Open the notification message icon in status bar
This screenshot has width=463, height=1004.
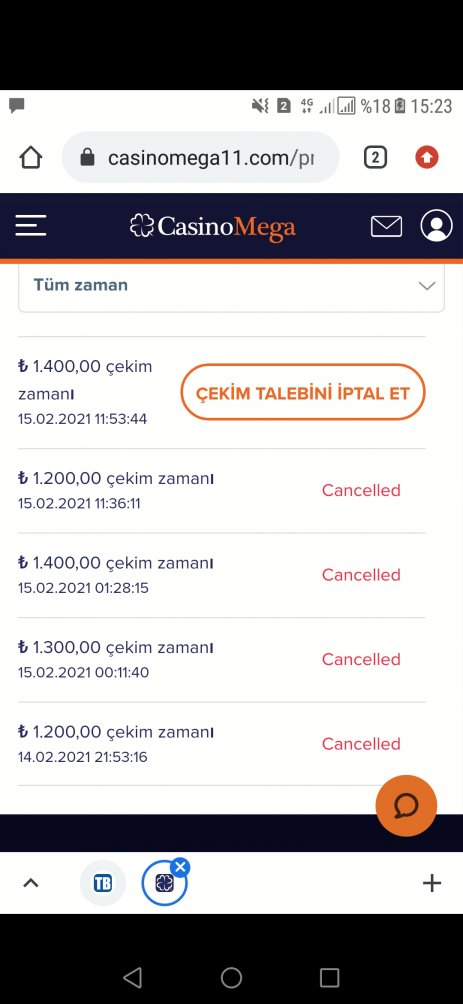pos(17,106)
